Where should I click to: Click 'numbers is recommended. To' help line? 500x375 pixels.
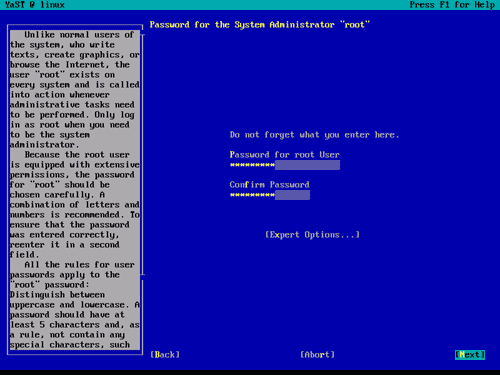75,215
